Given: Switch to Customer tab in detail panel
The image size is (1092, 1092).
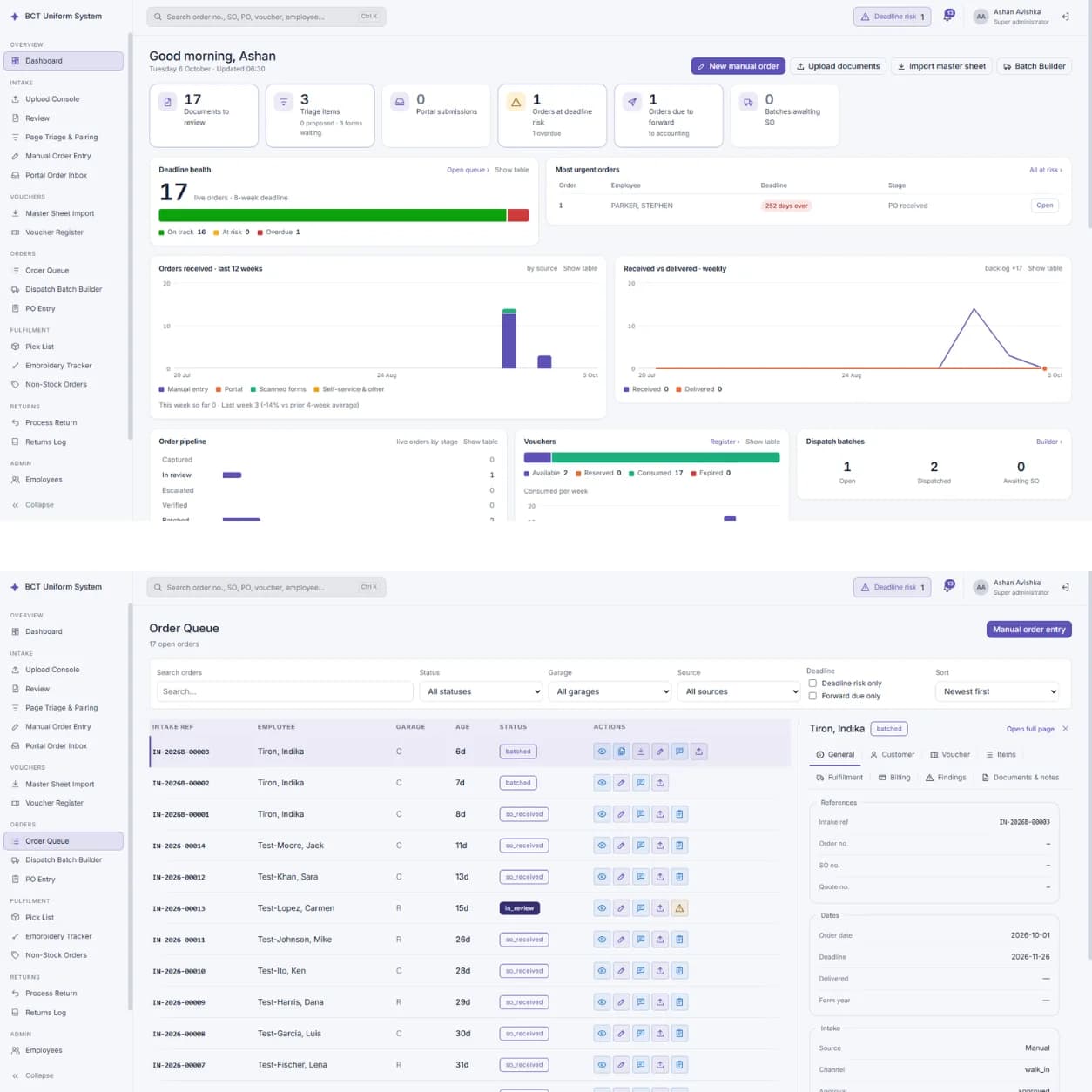Looking at the screenshot, I should coord(892,754).
